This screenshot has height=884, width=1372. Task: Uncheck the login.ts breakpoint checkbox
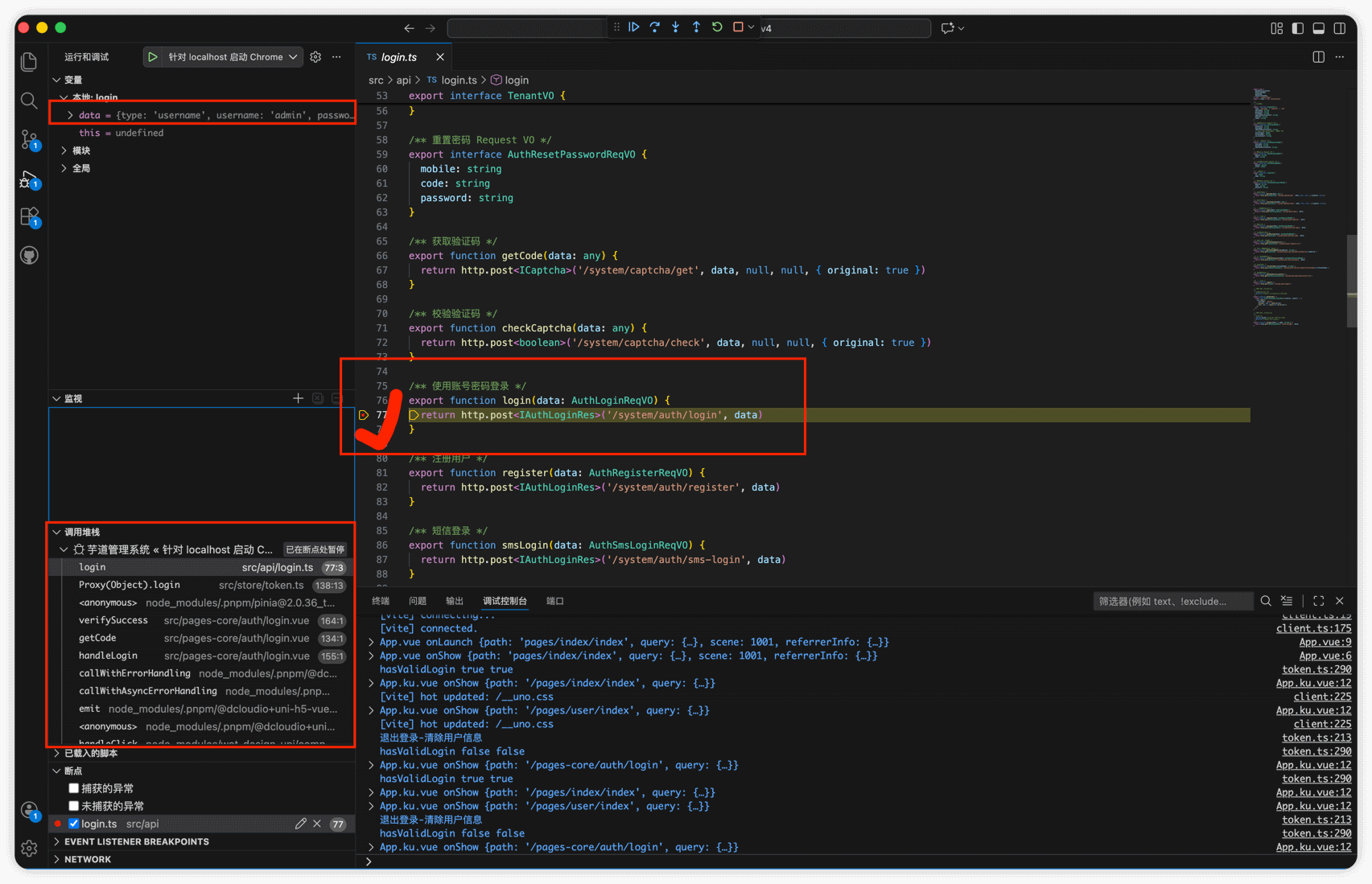[x=74, y=824]
